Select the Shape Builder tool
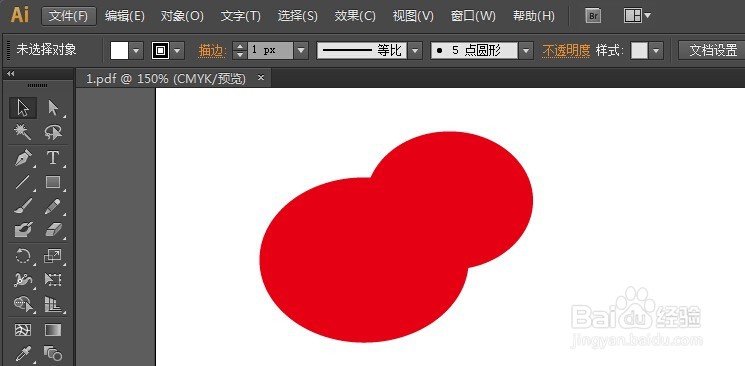745x366 pixels. 23,304
